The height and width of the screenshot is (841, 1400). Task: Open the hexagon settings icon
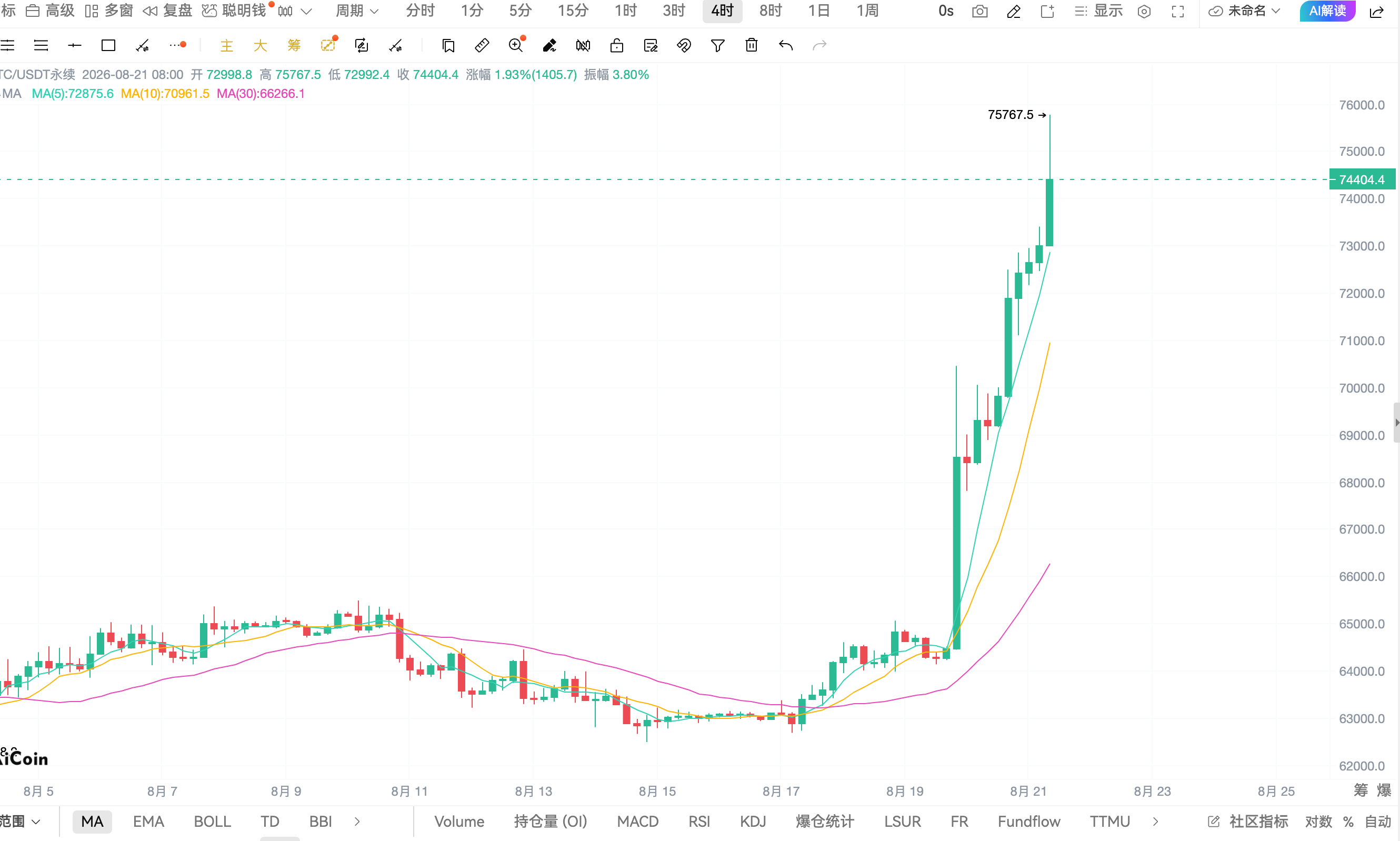pyautogui.click(x=1144, y=12)
